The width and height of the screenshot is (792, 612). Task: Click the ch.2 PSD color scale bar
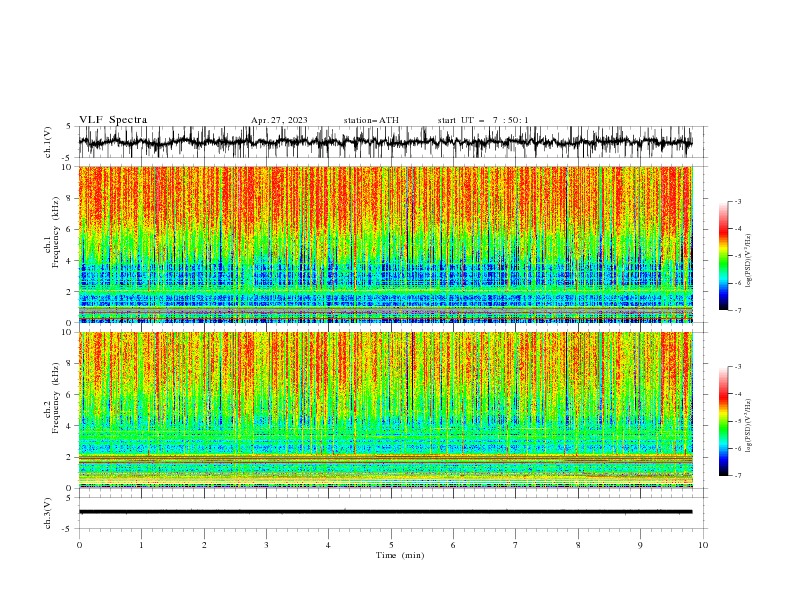(723, 421)
